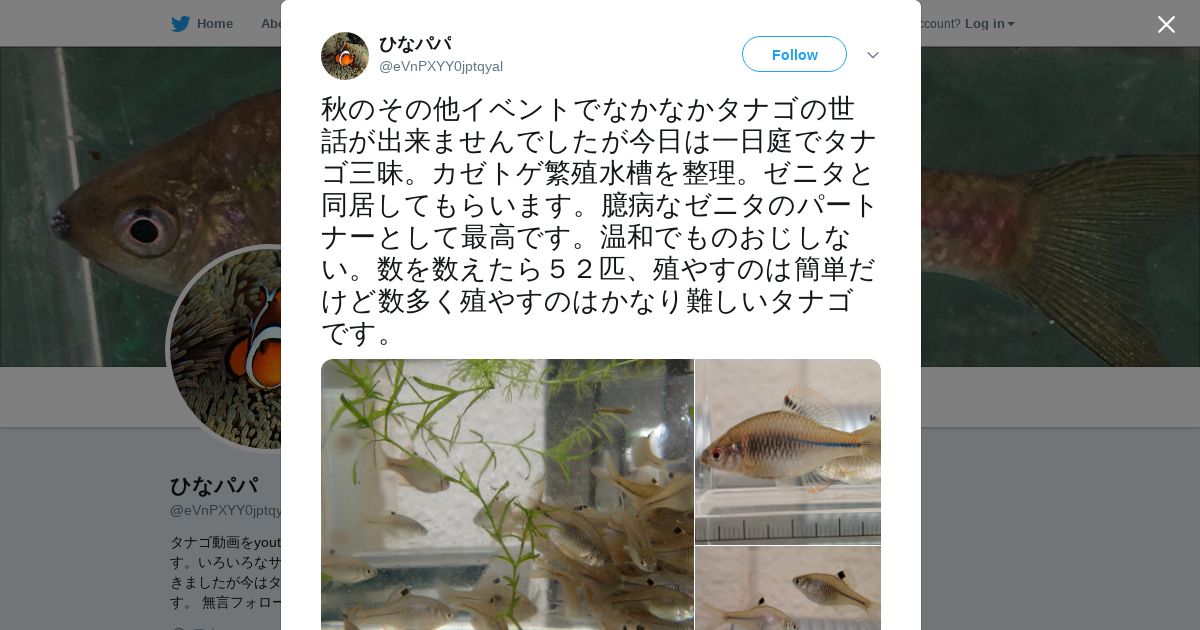This screenshot has height=630, width=1200.
Task: Open tweet author's clownfish avatar
Action: [345, 56]
